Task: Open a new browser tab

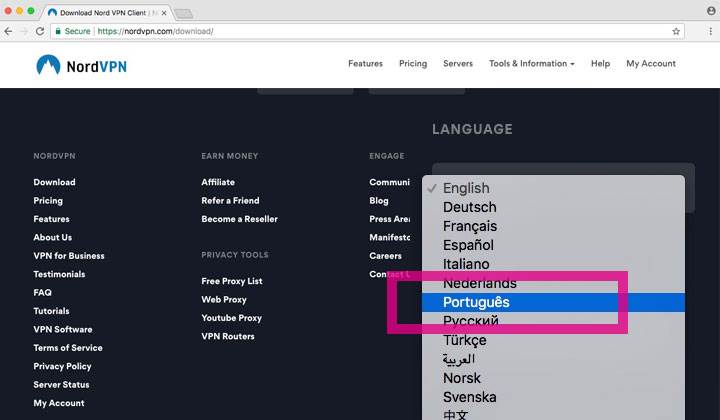Action: [x=184, y=14]
